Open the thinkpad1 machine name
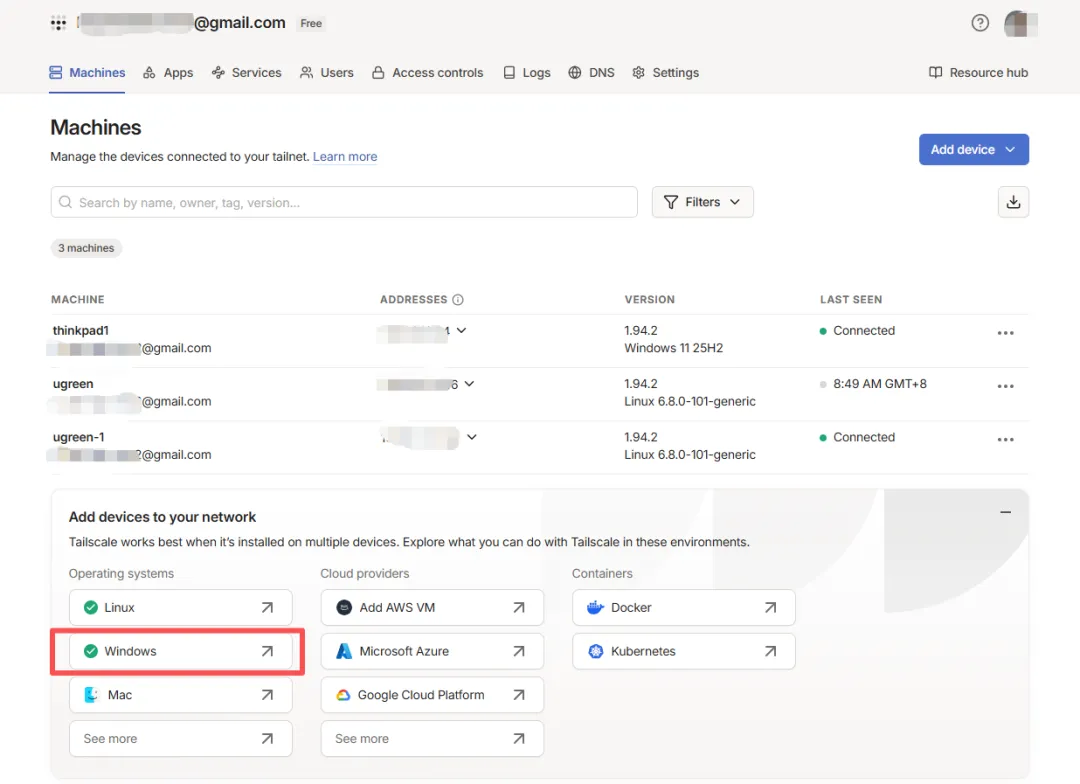This screenshot has height=784, width=1080. pos(81,331)
